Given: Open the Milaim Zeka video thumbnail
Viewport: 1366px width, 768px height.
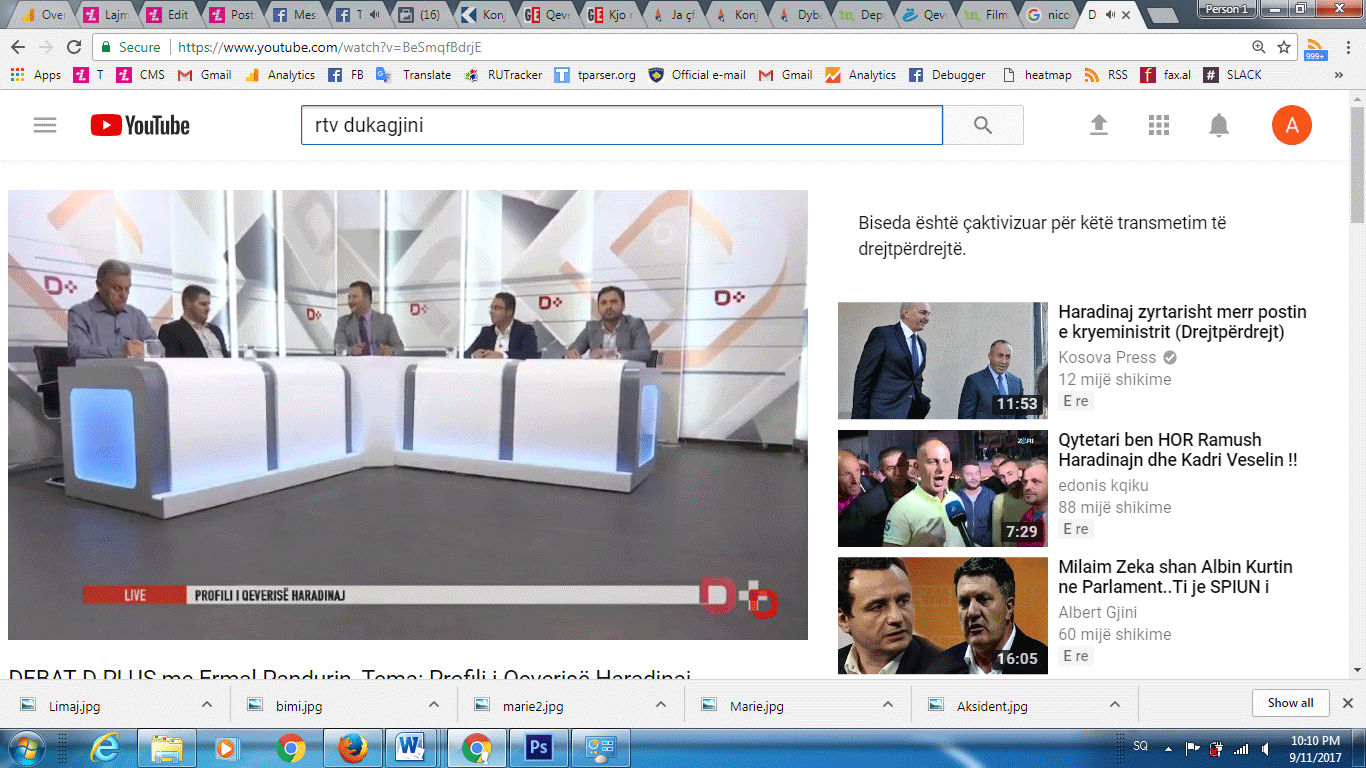Looking at the screenshot, I should click(943, 615).
